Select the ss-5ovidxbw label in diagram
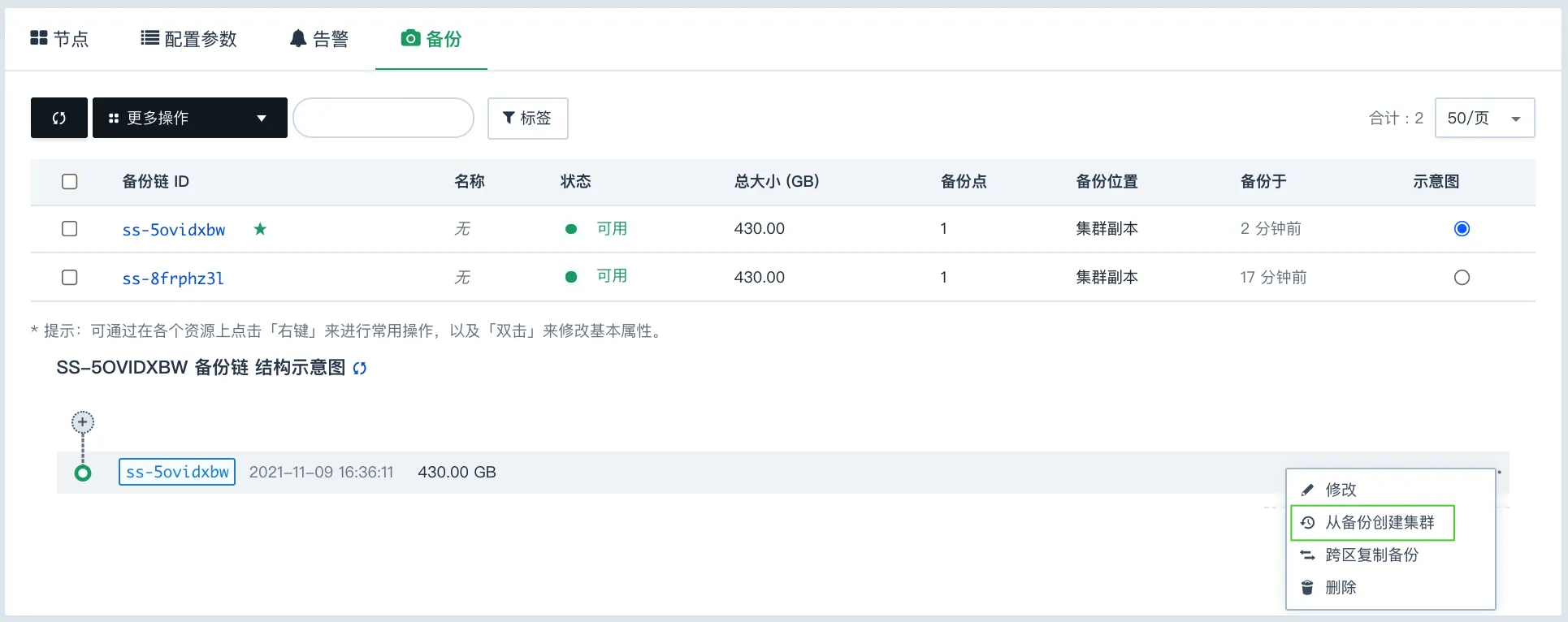The height and width of the screenshot is (622, 1568). click(x=177, y=472)
